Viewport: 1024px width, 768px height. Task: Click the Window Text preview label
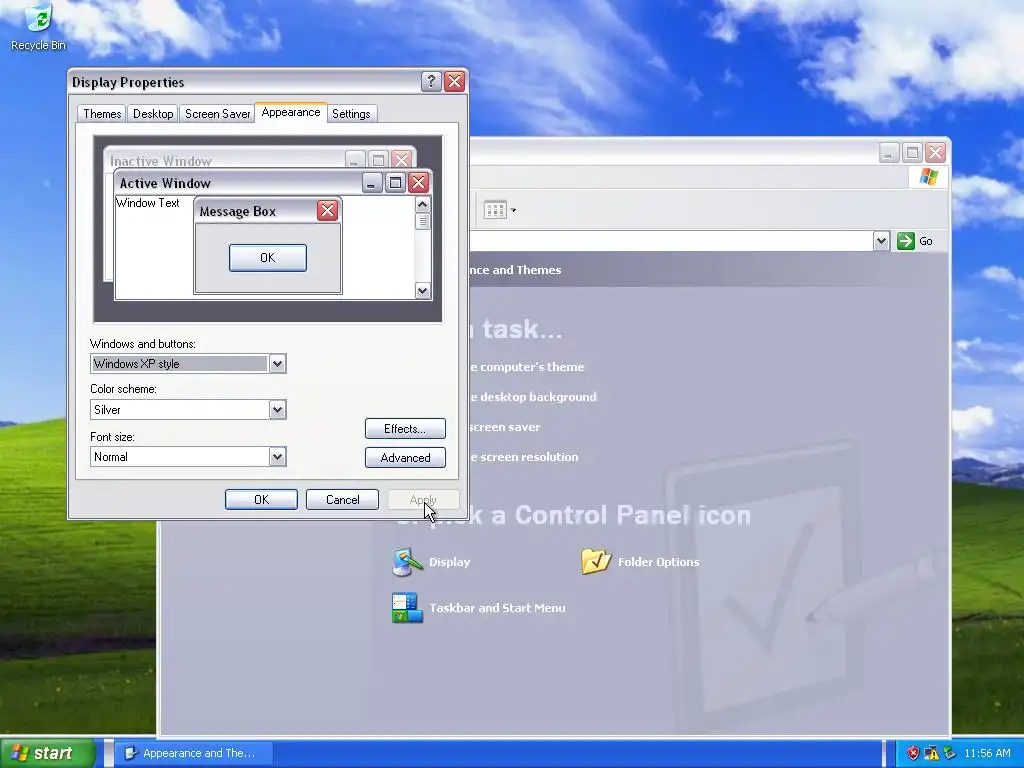(148, 202)
